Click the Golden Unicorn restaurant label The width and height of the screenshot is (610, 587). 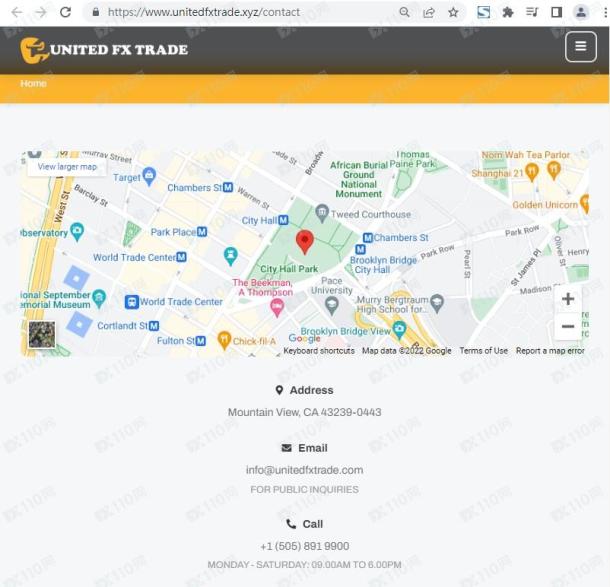click(545, 205)
